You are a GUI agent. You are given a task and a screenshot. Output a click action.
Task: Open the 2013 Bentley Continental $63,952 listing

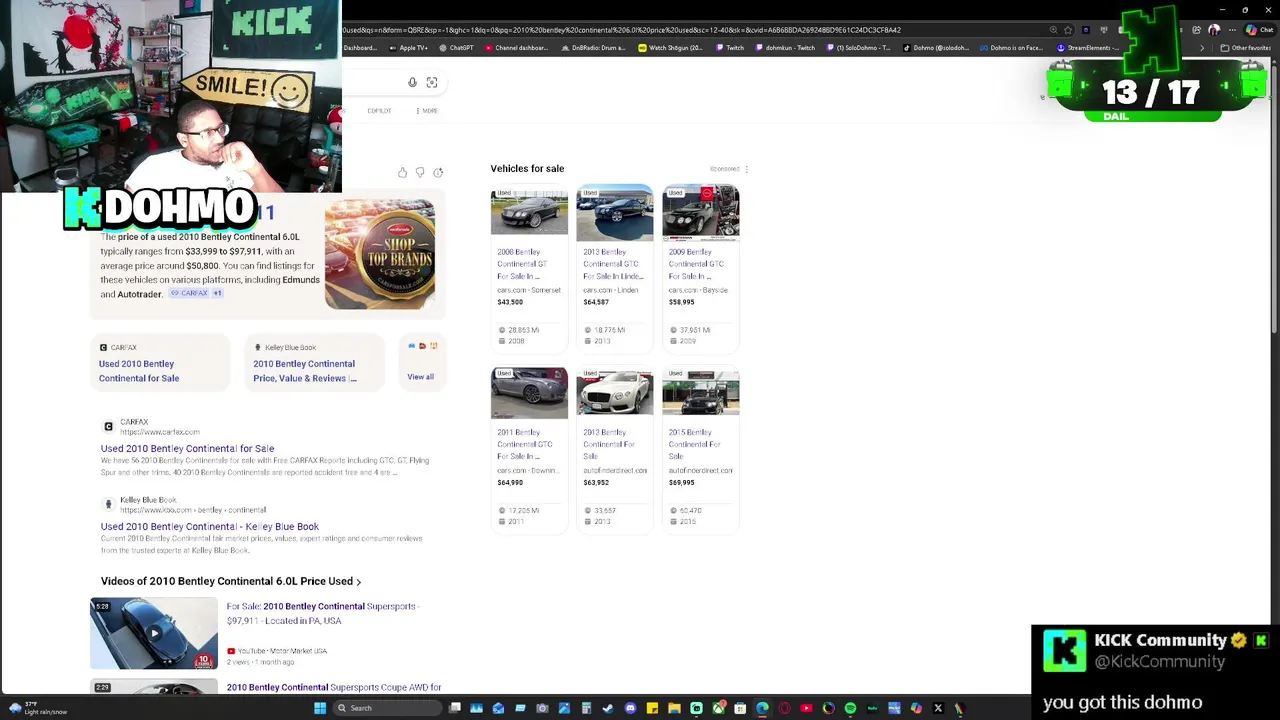pos(614,450)
